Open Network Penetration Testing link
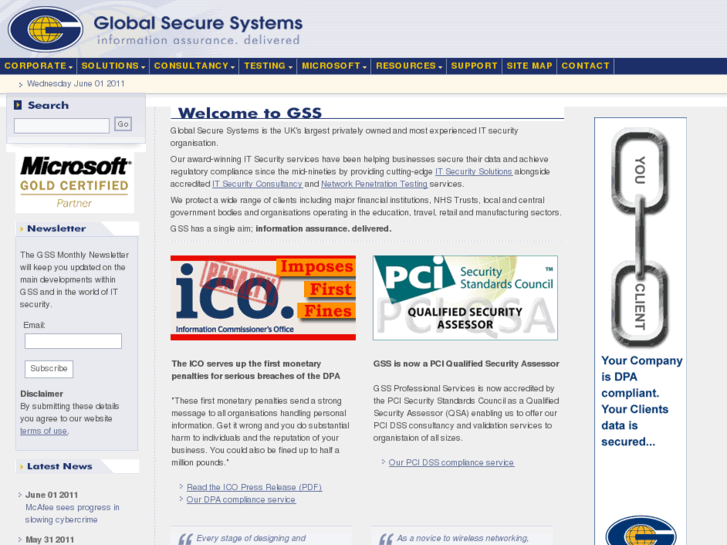Screen dimensions: 727x545 coord(374,184)
